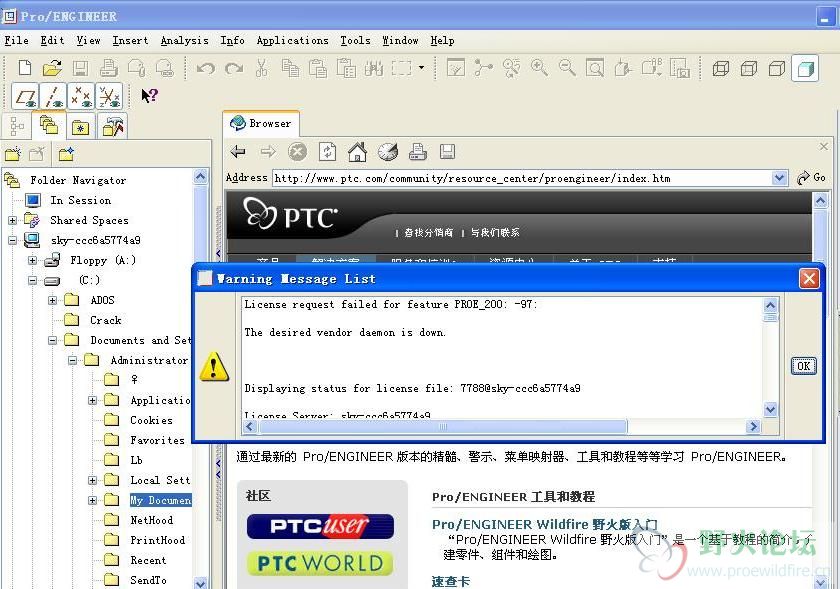Screen dimensions: 840x589
Task: Click the Print icon in main toolbar
Action: pos(109,68)
